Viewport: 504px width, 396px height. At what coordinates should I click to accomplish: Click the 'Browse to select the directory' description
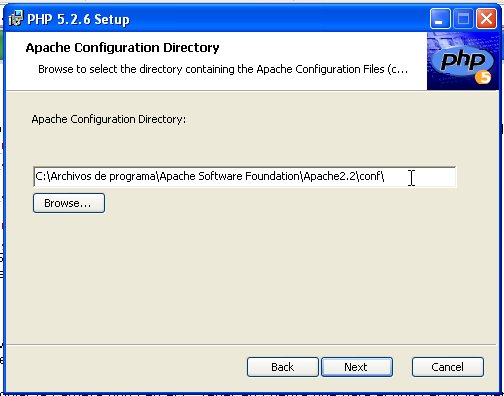point(223,69)
